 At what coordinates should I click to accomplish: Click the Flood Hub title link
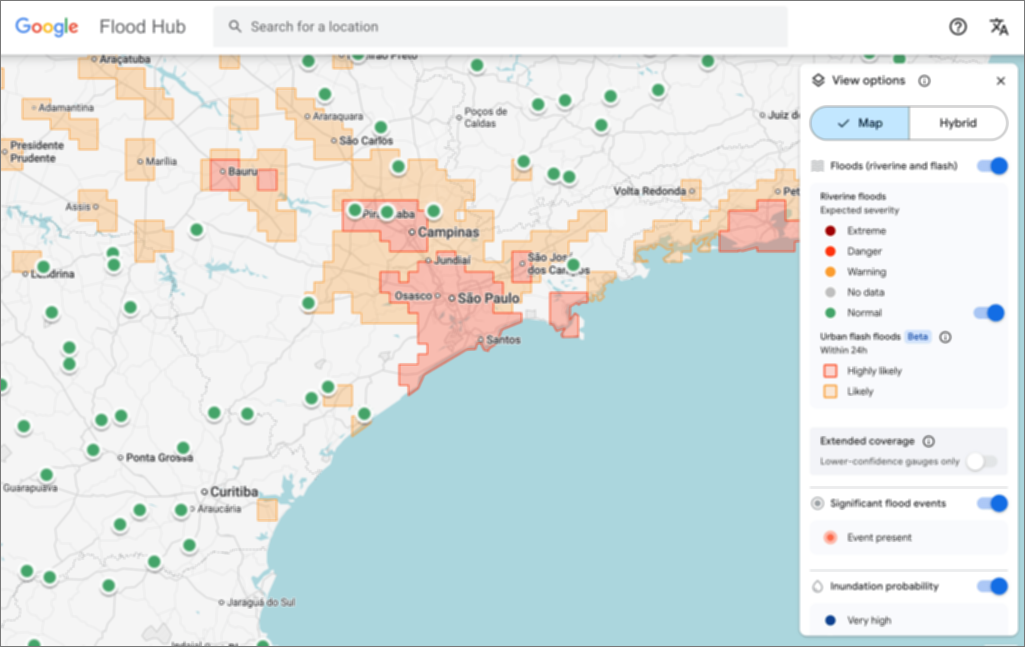(142, 27)
